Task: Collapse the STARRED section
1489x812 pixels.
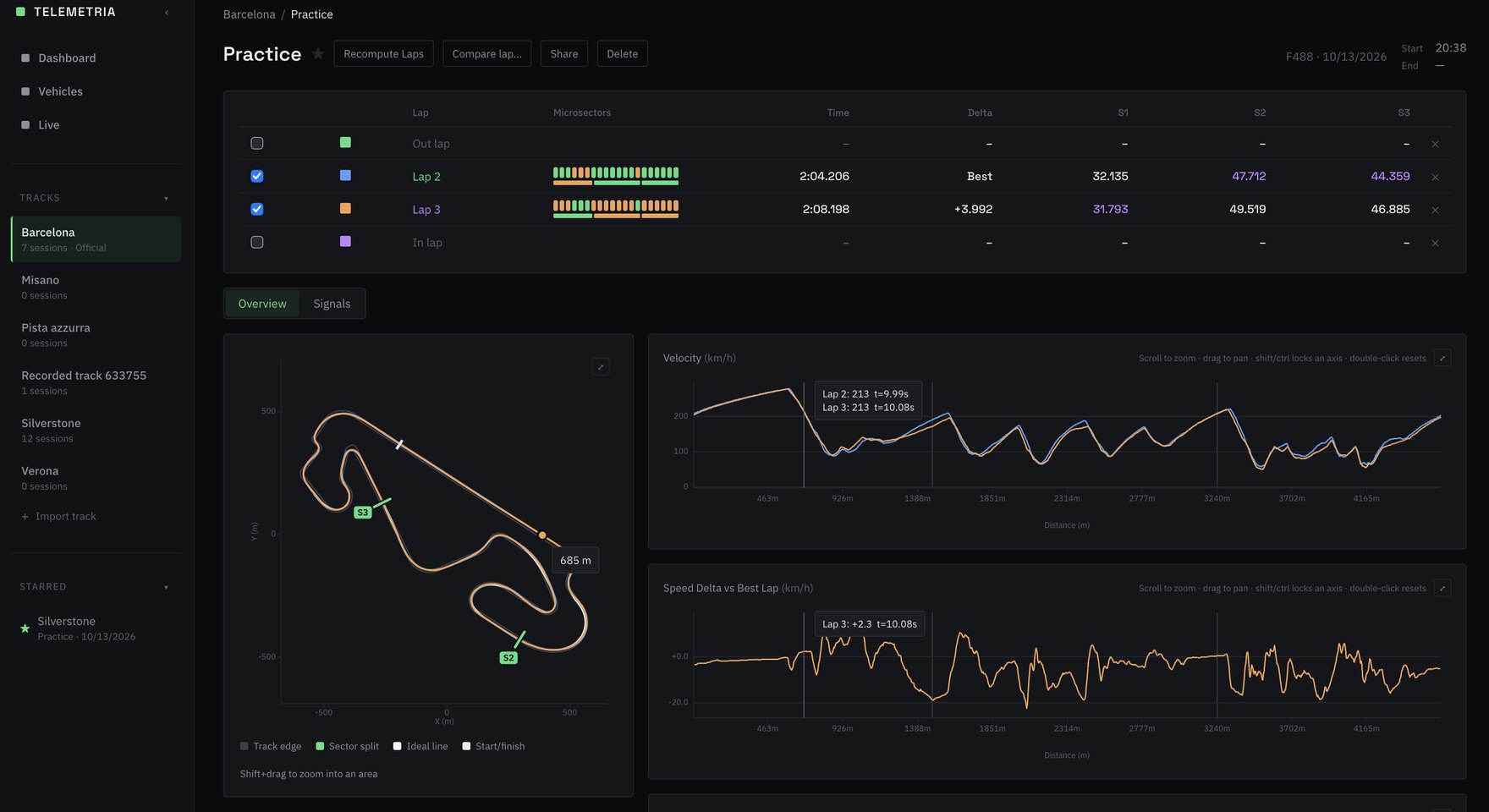Action: click(x=166, y=588)
